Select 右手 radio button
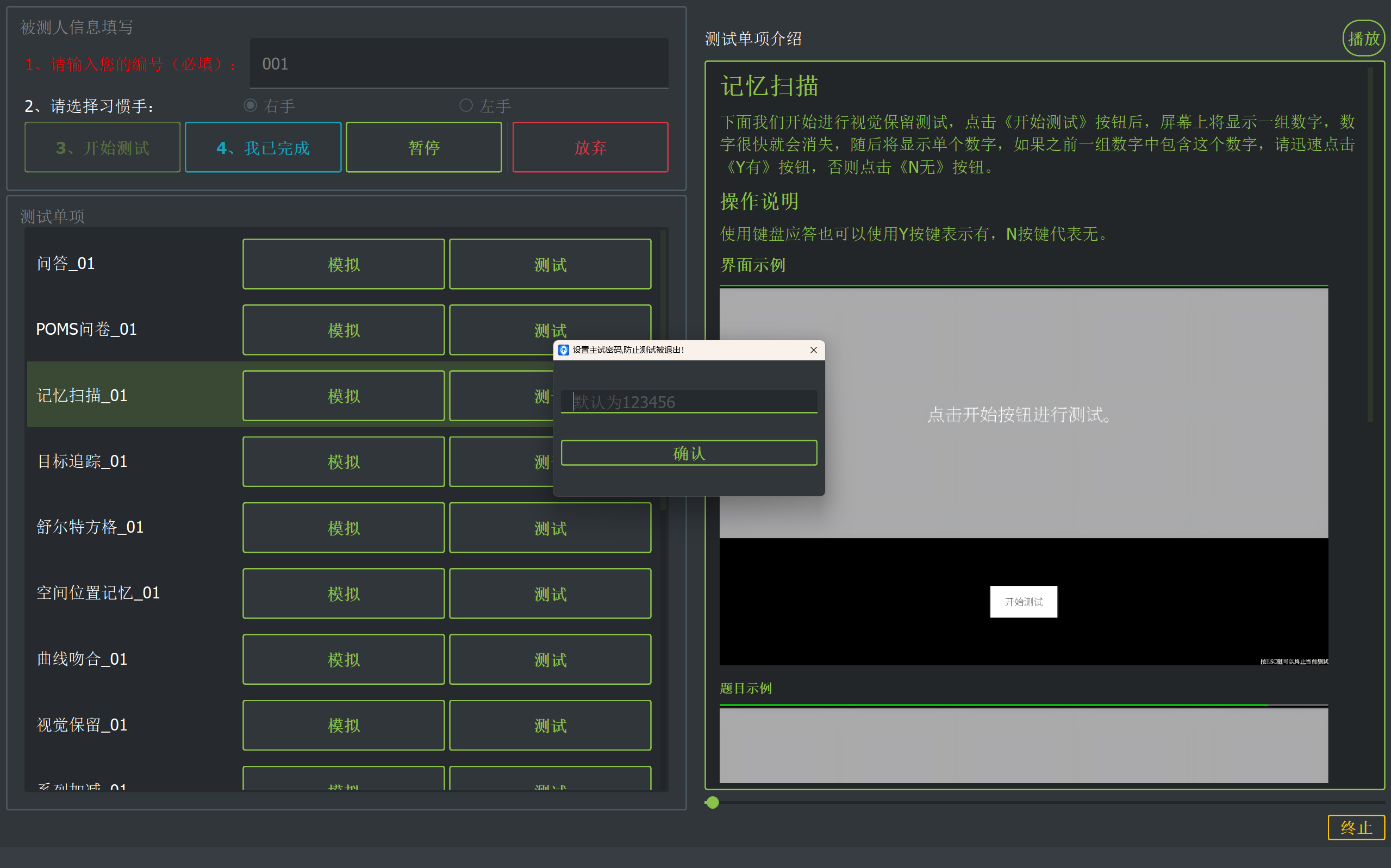1391x868 pixels. pos(250,105)
